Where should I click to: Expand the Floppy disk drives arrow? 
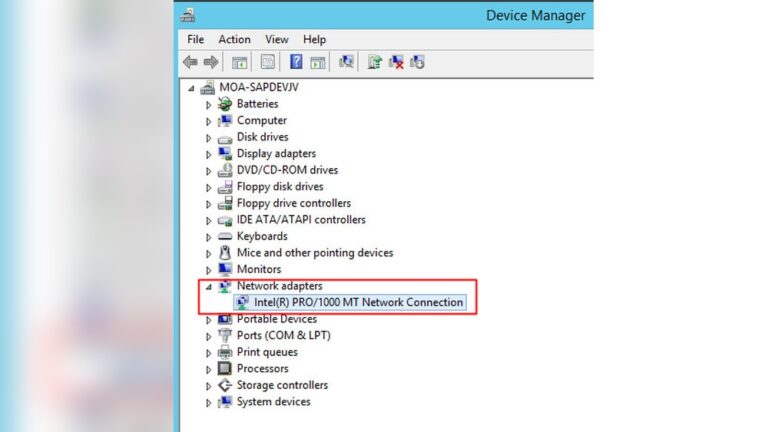[208, 188]
